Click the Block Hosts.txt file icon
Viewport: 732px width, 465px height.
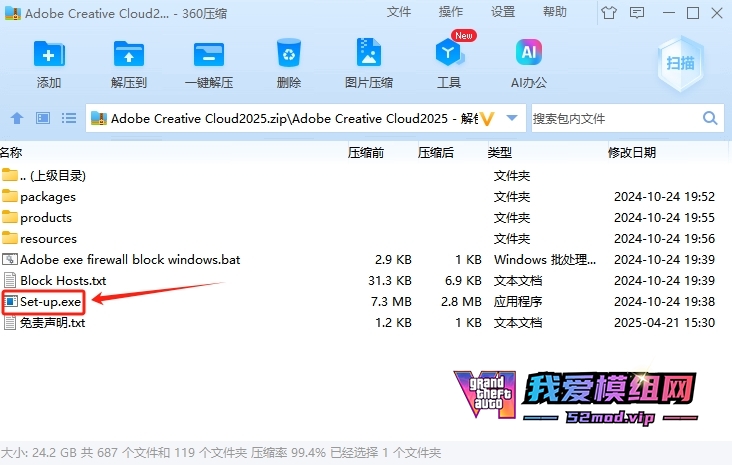tap(10, 280)
